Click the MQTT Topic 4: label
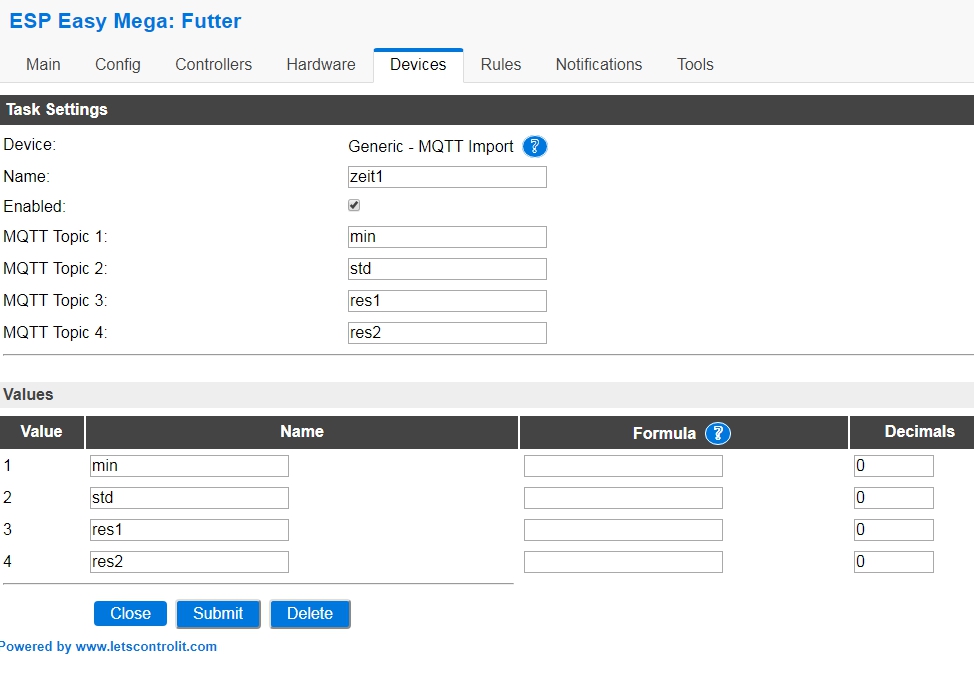This screenshot has width=974, height=690. (55, 332)
